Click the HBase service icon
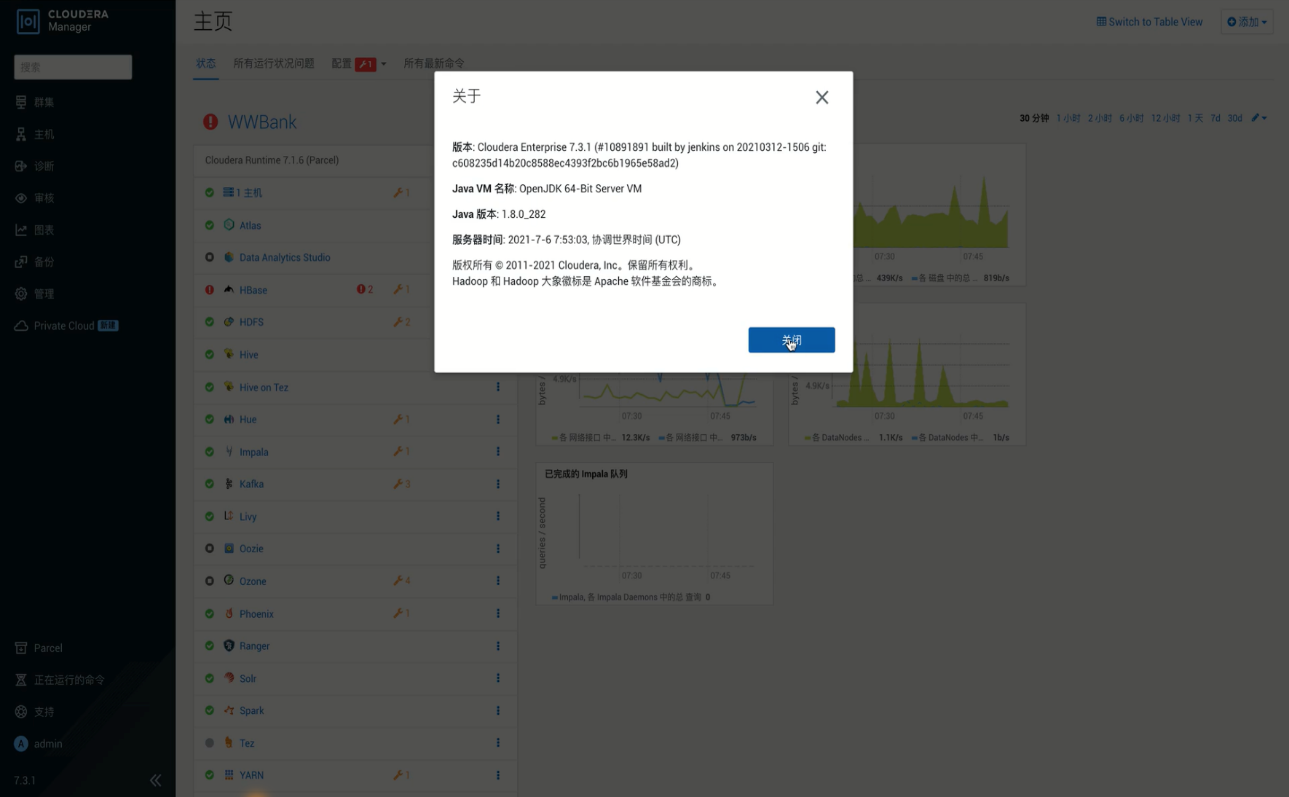 229,289
